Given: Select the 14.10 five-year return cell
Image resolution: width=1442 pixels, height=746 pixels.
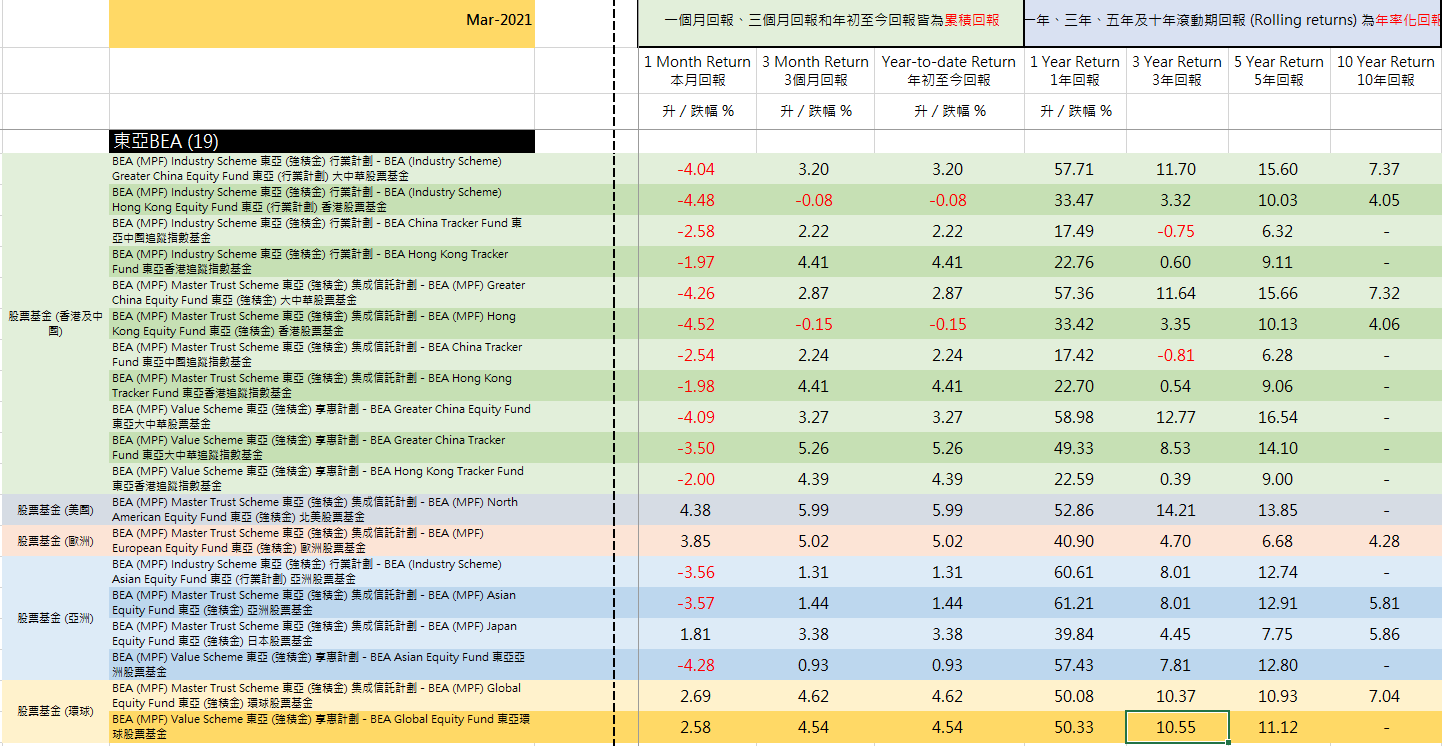Looking at the screenshot, I should [1279, 448].
